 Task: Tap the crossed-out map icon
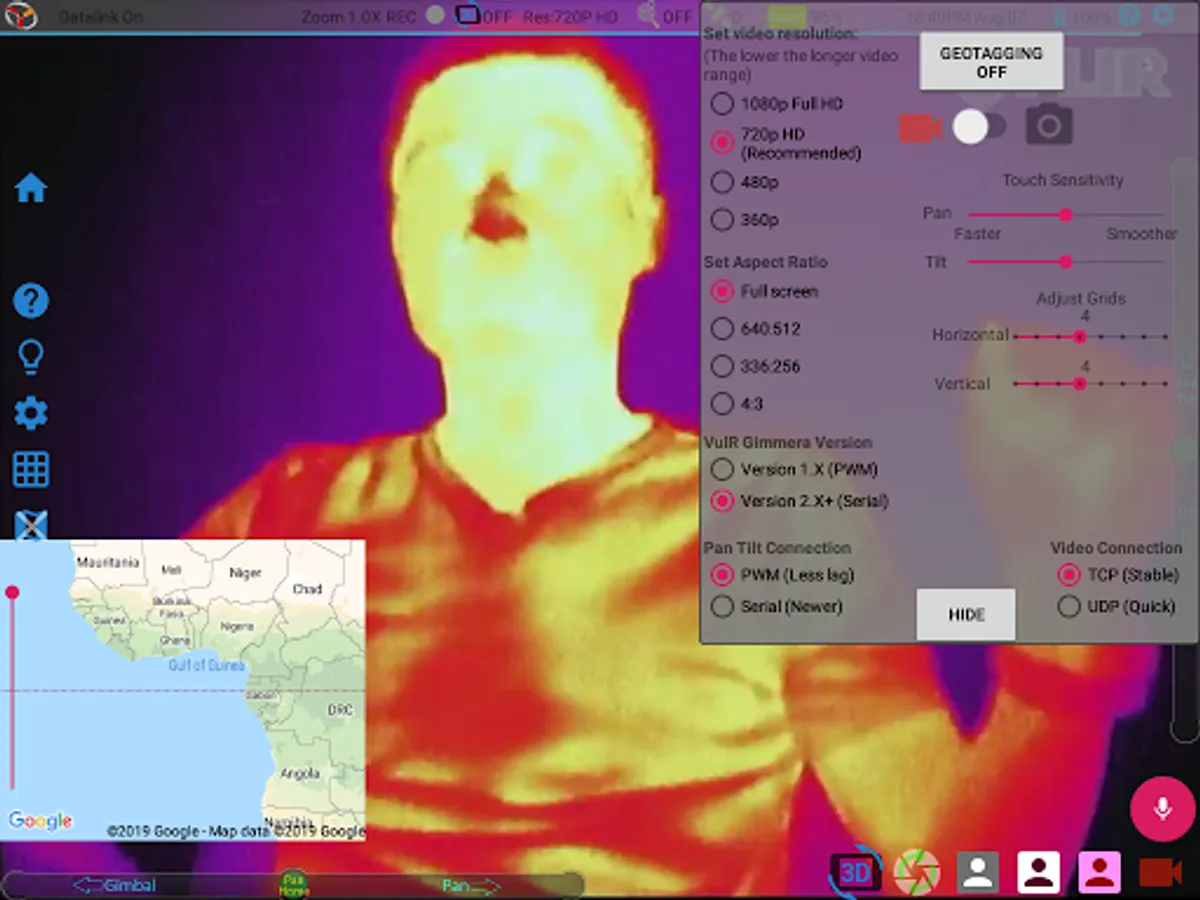31,524
